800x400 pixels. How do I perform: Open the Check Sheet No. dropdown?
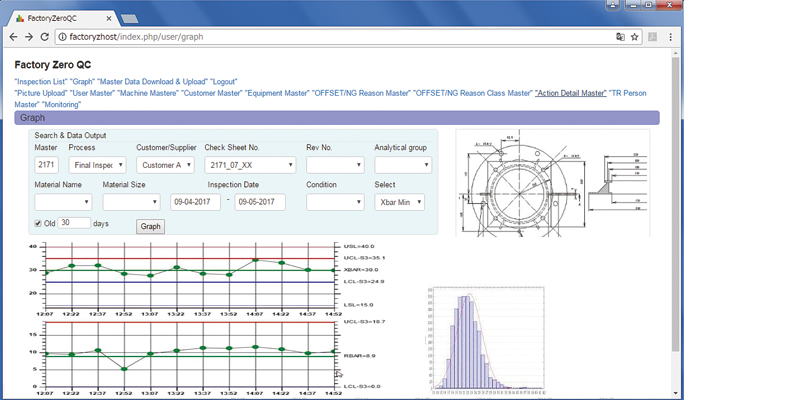[250, 165]
